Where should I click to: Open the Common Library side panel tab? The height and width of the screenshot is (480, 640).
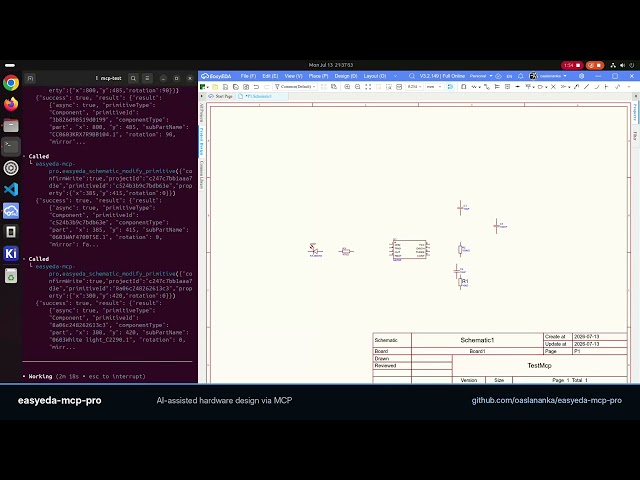(x=201, y=175)
